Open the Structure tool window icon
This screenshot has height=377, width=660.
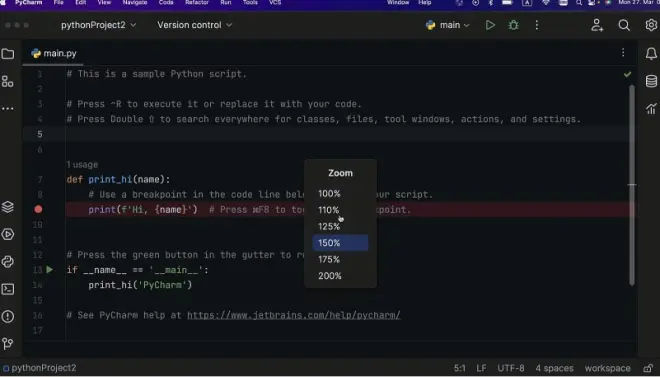[8, 81]
